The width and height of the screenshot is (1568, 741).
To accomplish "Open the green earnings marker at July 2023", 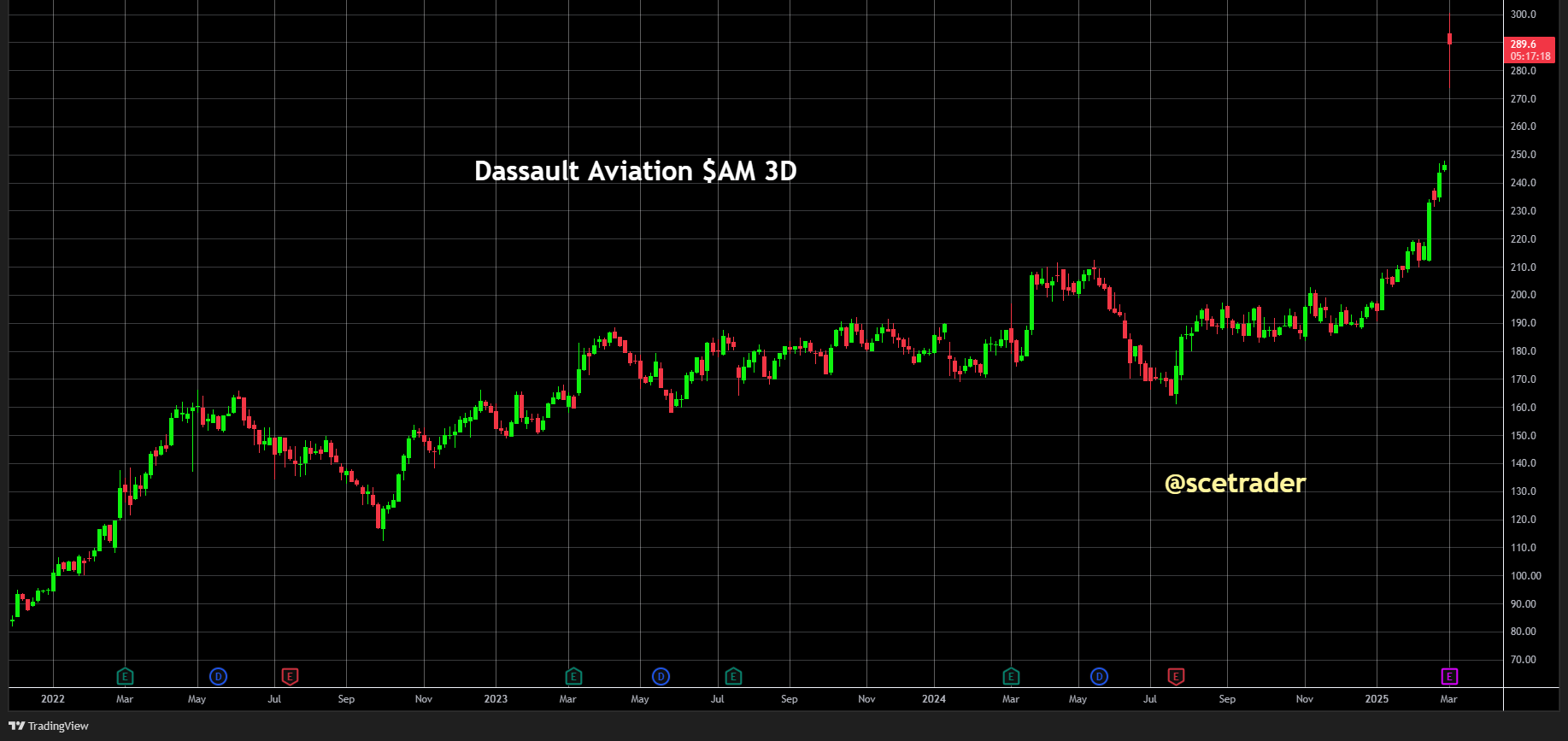I will [x=733, y=677].
